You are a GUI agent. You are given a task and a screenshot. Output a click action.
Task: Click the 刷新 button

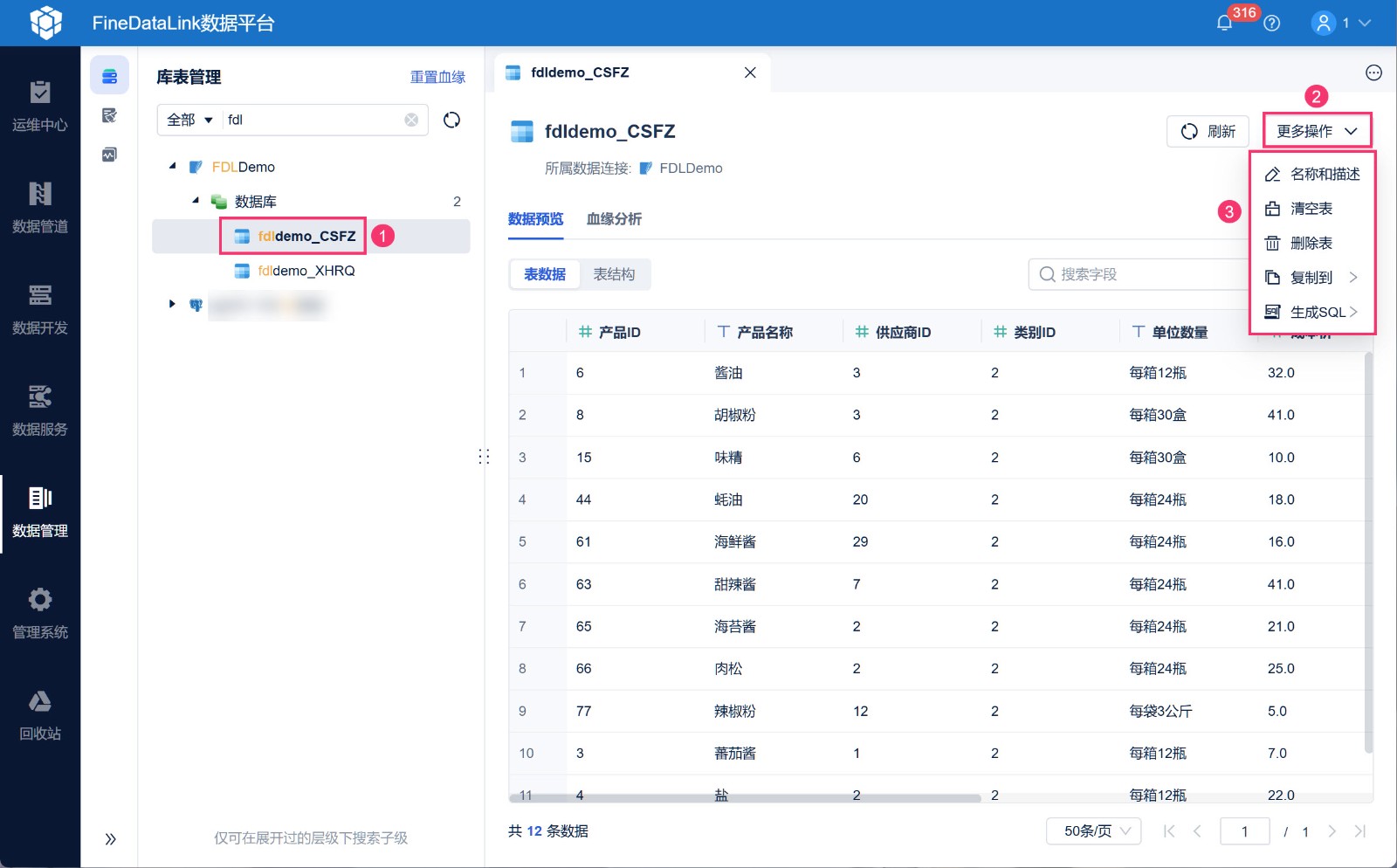[1208, 131]
